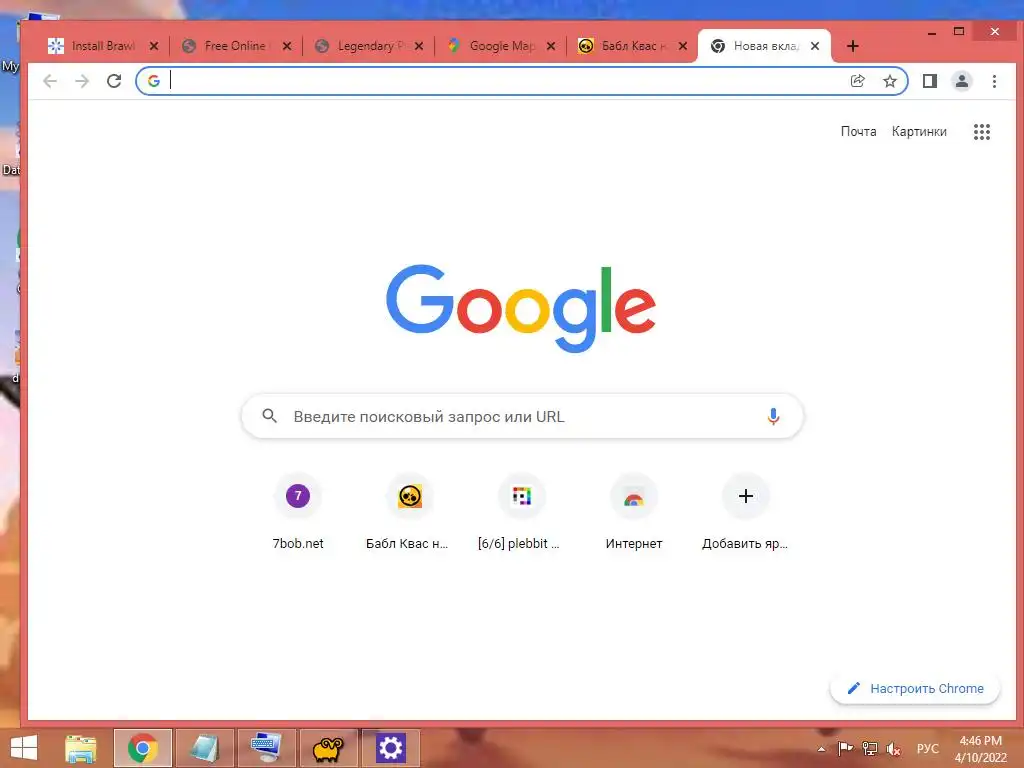Open the computer keyboard taskbar app

click(266, 748)
